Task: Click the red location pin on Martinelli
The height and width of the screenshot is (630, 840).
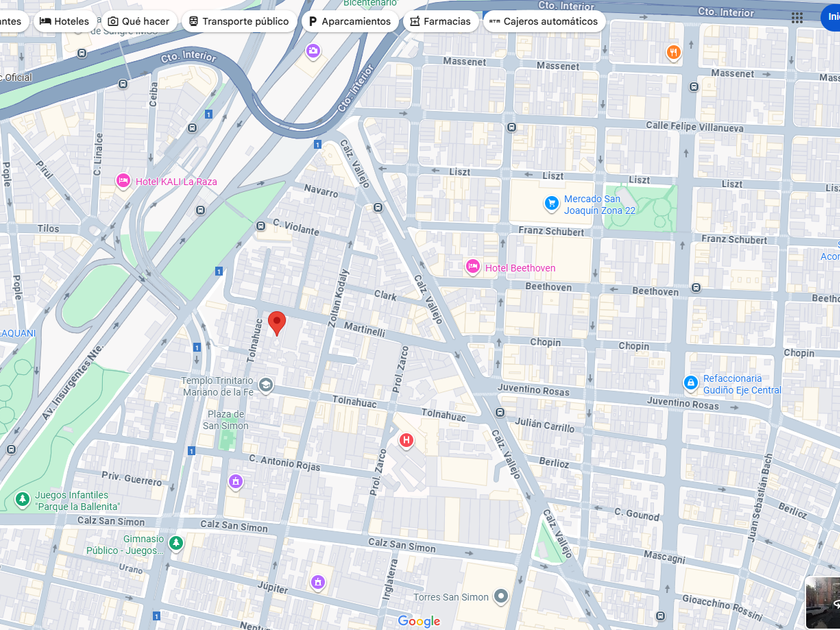Action: click(x=277, y=324)
